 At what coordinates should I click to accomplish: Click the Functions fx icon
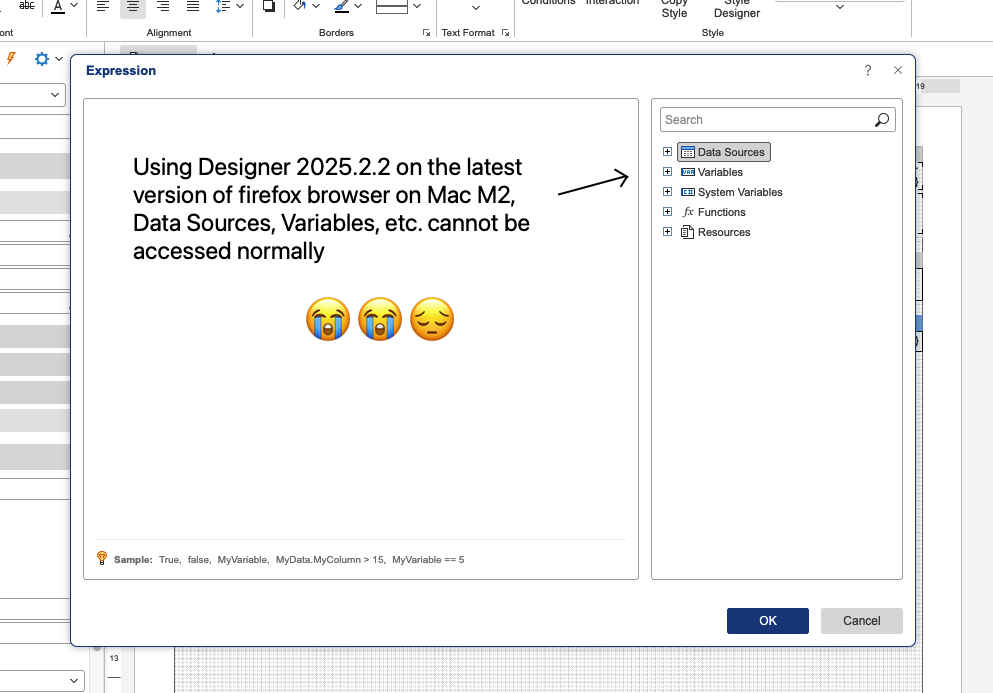(x=687, y=212)
